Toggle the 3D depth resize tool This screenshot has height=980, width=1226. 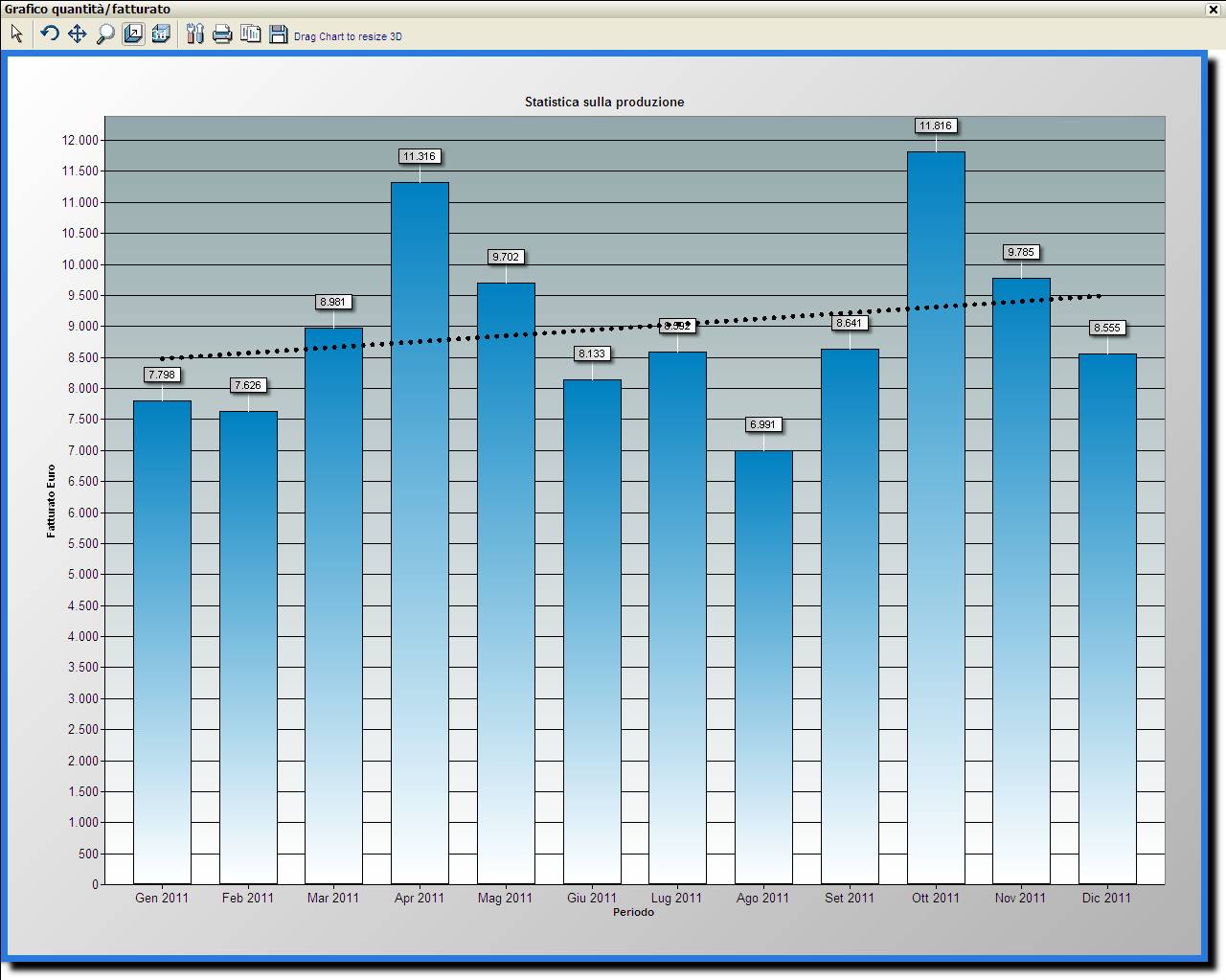[x=133, y=34]
